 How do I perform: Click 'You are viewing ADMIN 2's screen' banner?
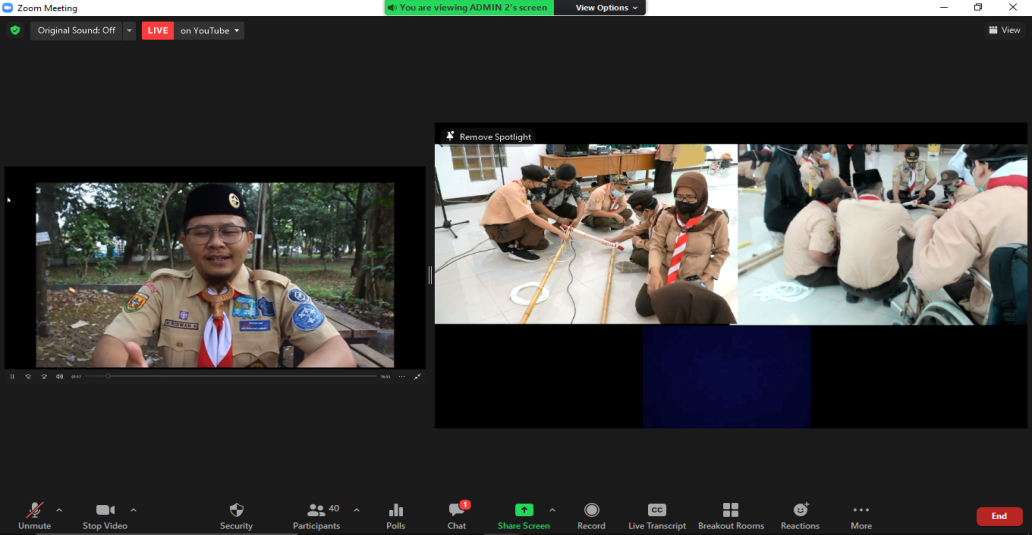(469, 8)
